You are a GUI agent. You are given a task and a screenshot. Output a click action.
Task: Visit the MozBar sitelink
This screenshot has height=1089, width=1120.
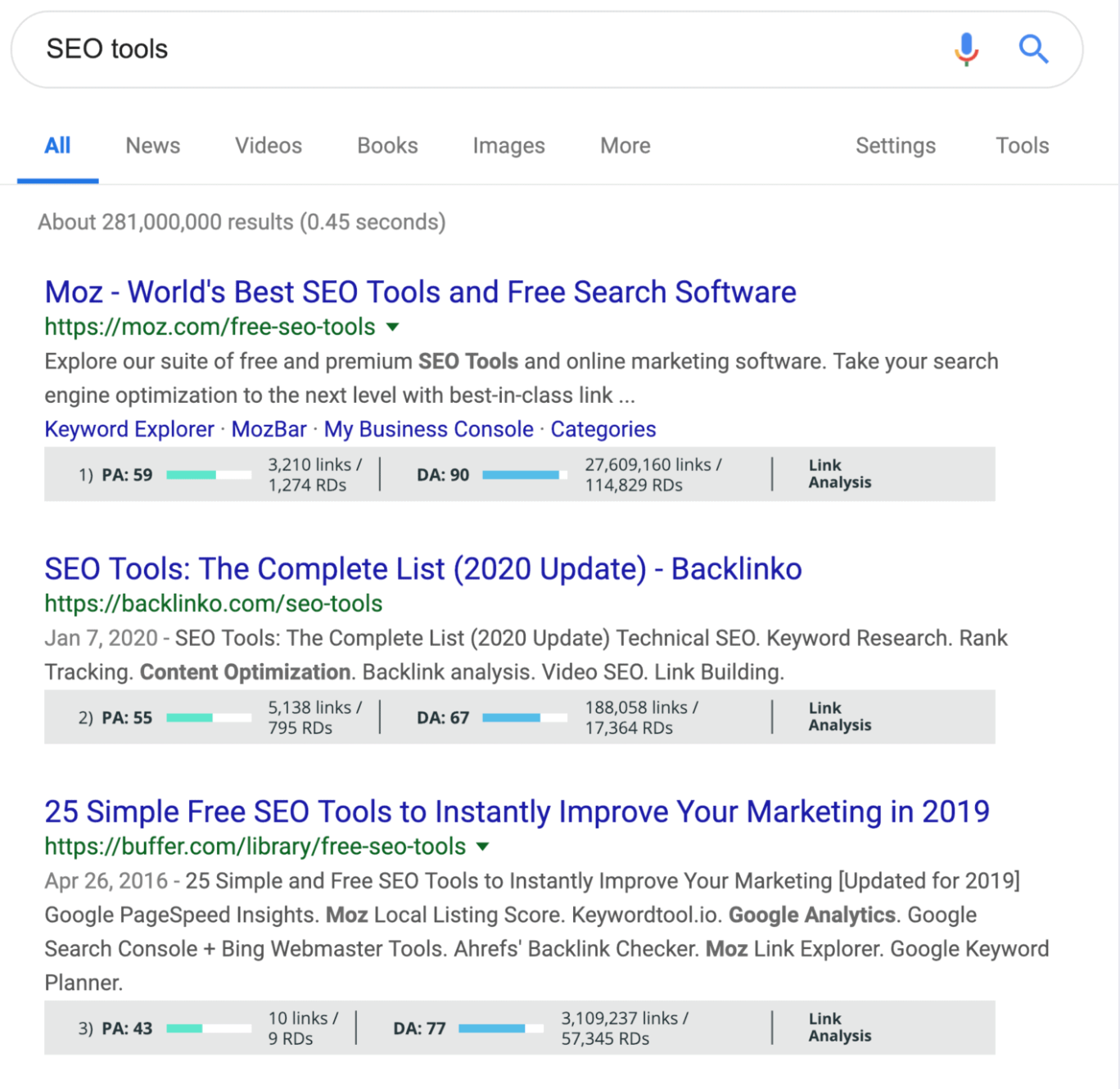[x=269, y=429]
